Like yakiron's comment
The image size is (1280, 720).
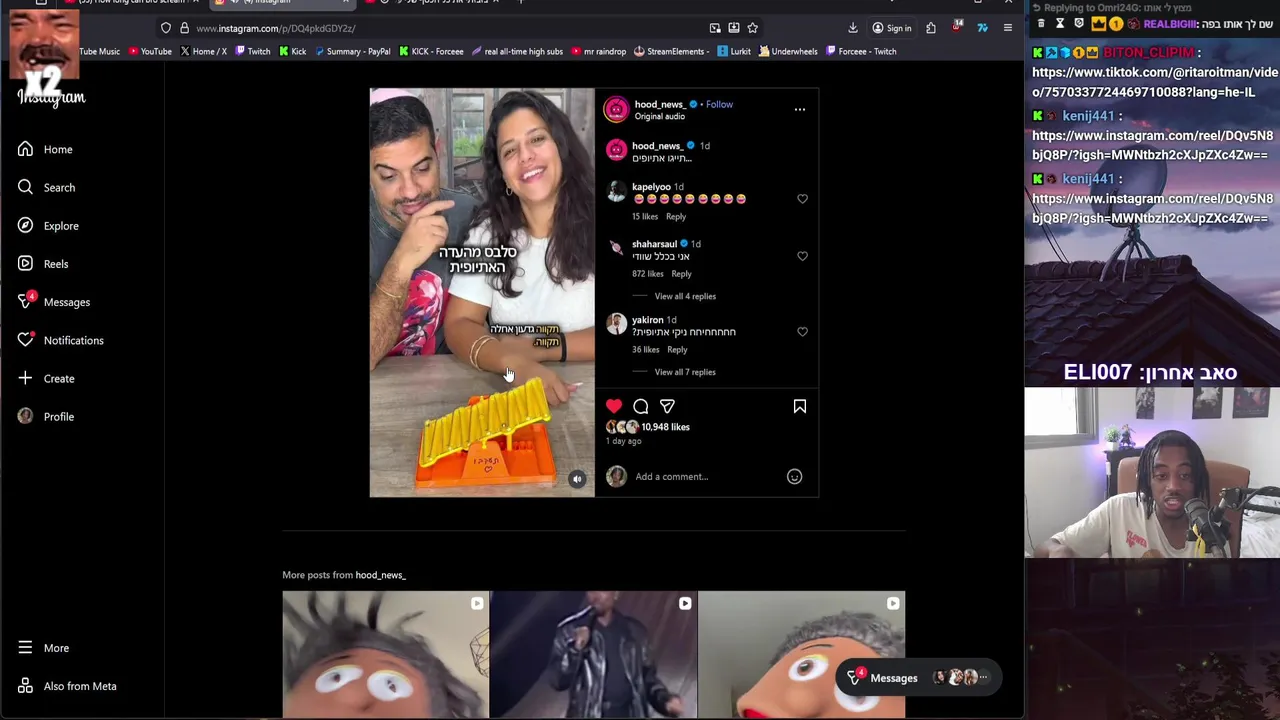(802, 332)
